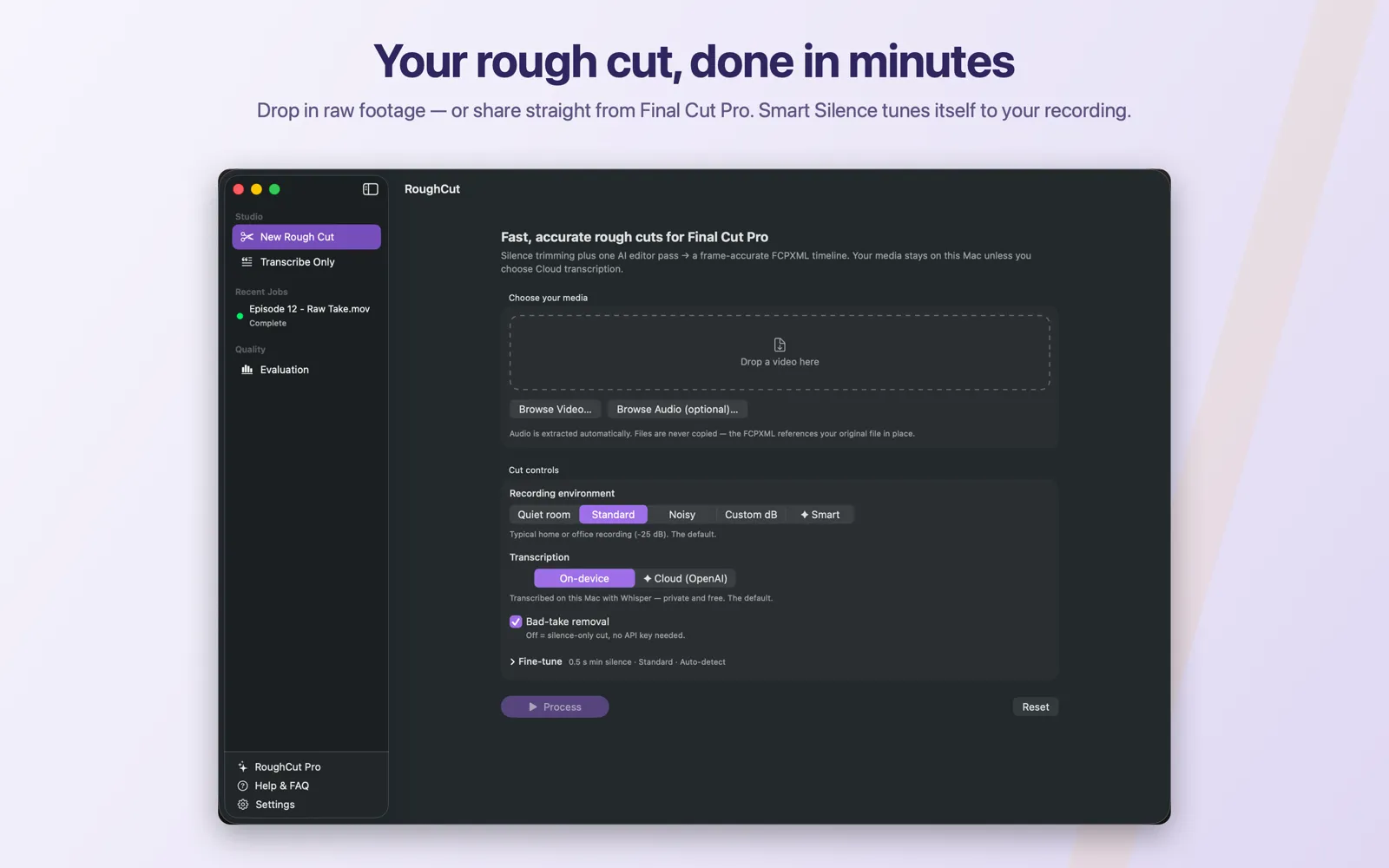The image size is (1389, 868).
Task: Click the Reset button
Action: point(1036,707)
